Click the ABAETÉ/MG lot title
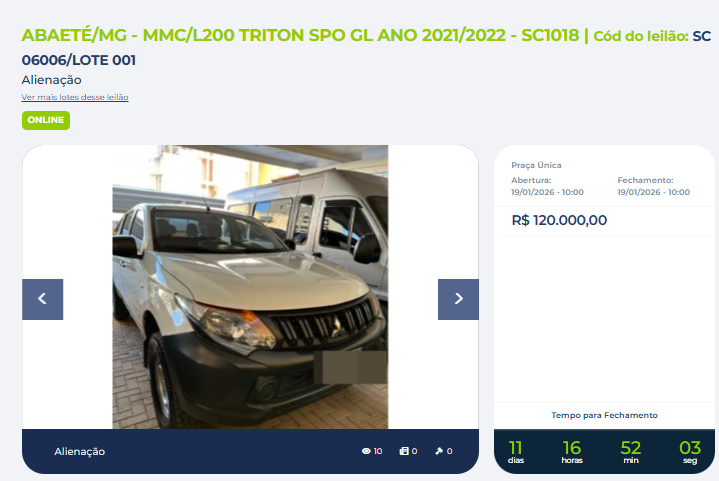The image size is (719, 481). coord(300,35)
